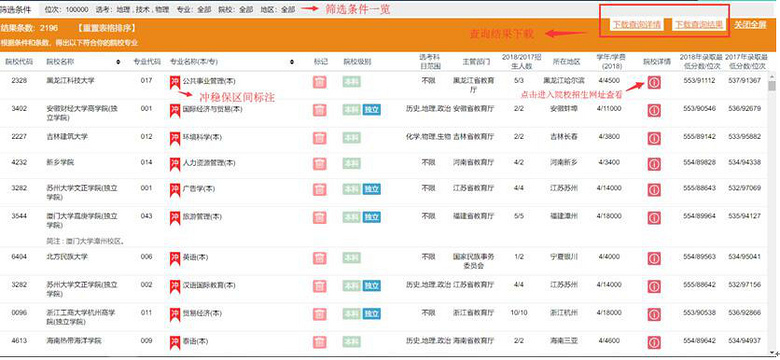
Task: Click the mark icon in 吉林建筑大学 row
Action: (x=320, y=137)
